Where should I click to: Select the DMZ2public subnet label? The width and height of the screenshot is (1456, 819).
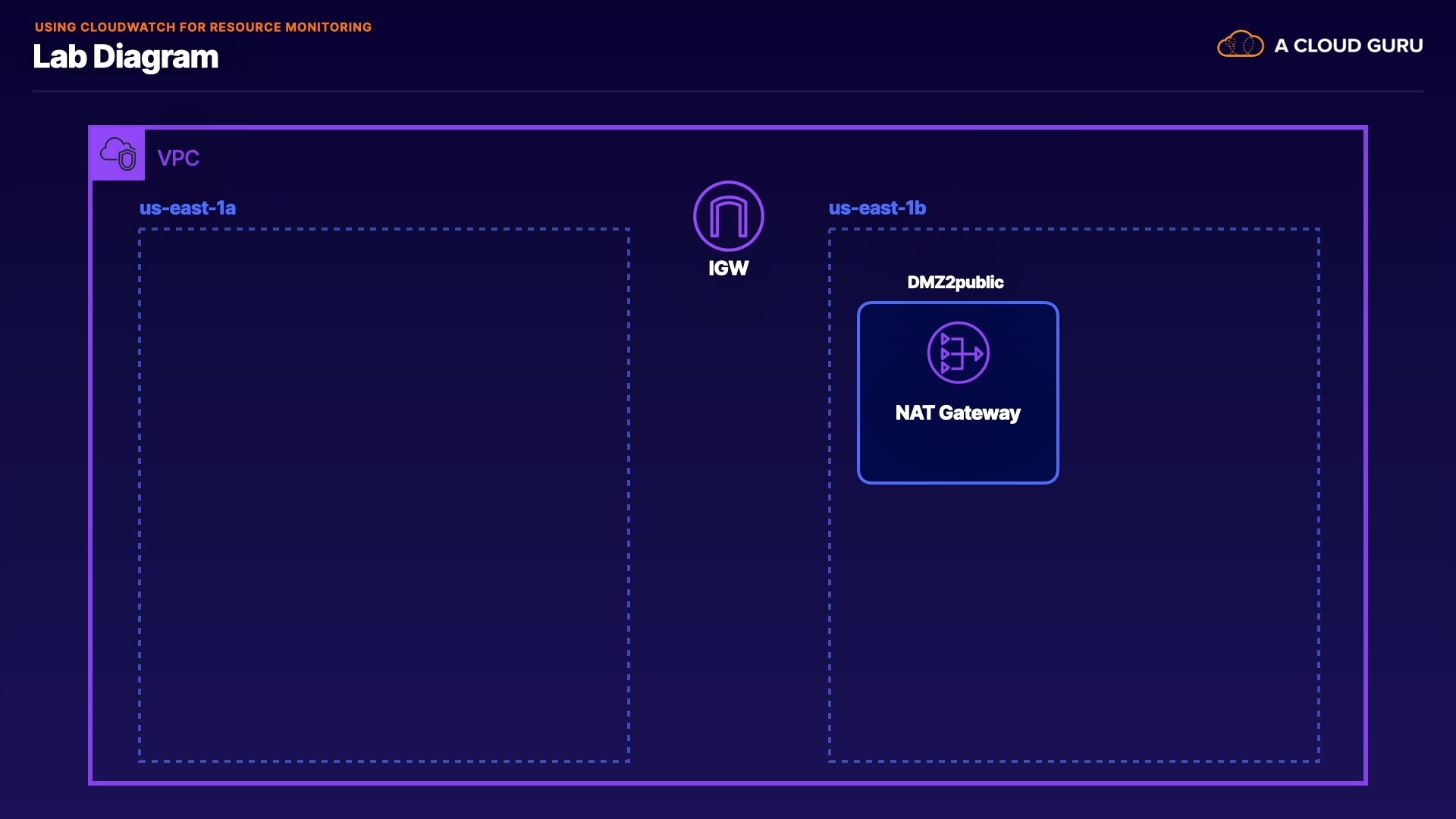(955, 282)
